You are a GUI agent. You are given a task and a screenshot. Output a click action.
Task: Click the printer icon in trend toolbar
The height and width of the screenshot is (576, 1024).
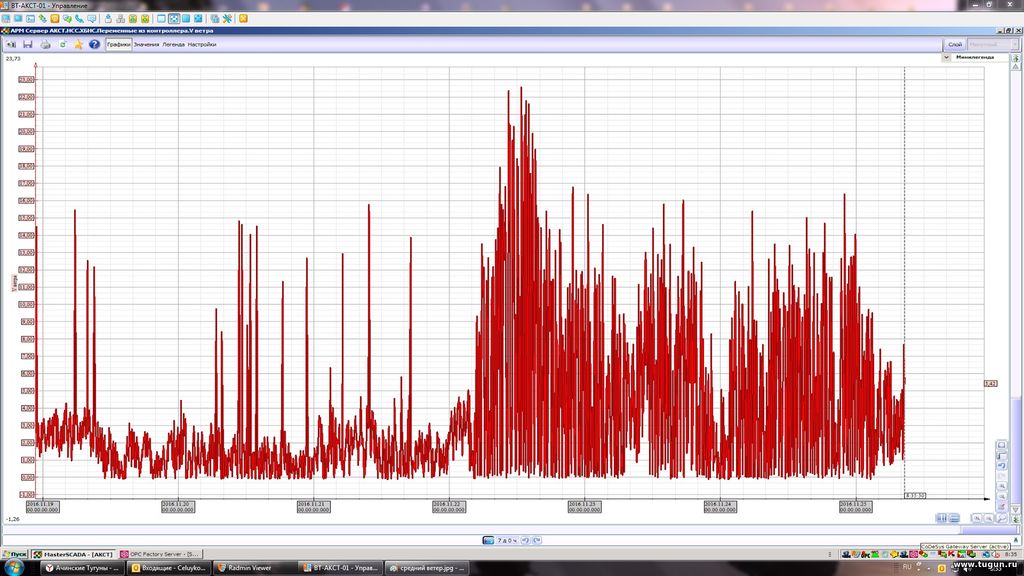pyautogui.click(x=45, y=44)
